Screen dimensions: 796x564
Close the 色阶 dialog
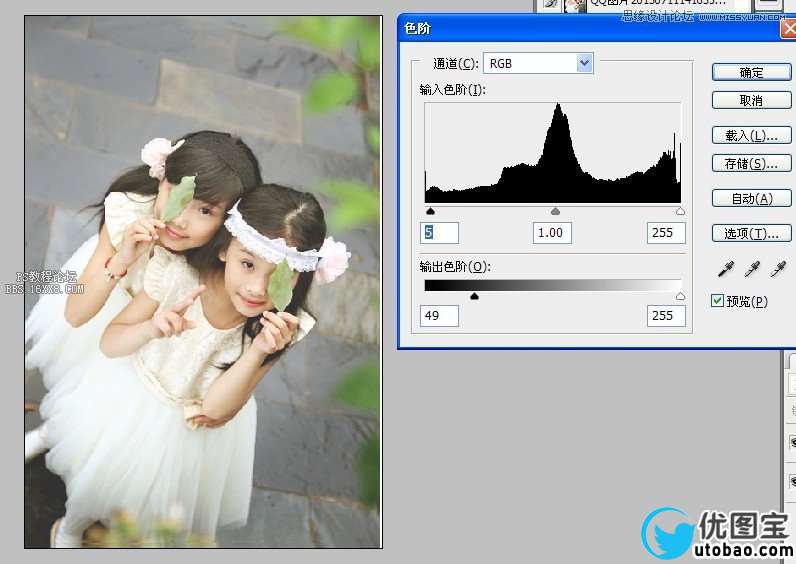[789, 29]
